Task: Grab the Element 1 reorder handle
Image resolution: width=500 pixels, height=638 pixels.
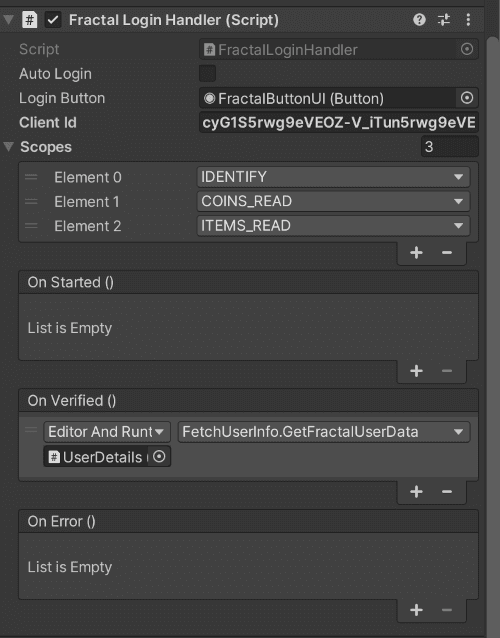Action: point(31,201)
